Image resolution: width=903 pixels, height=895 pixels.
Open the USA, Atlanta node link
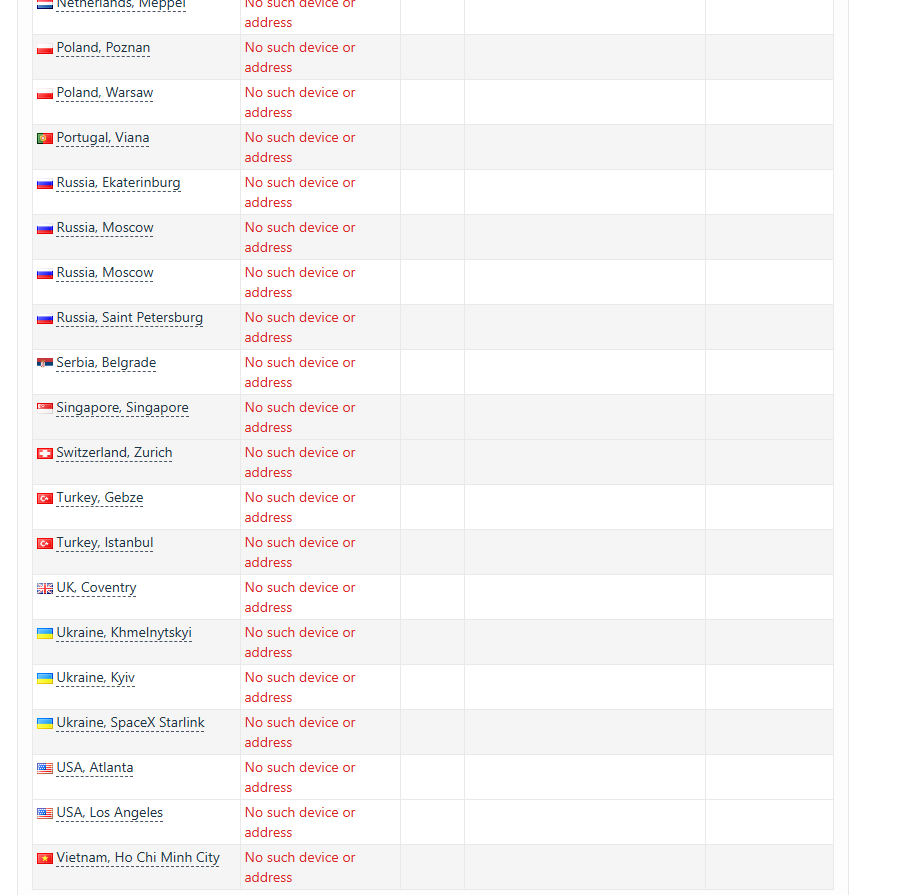point(94,768)
